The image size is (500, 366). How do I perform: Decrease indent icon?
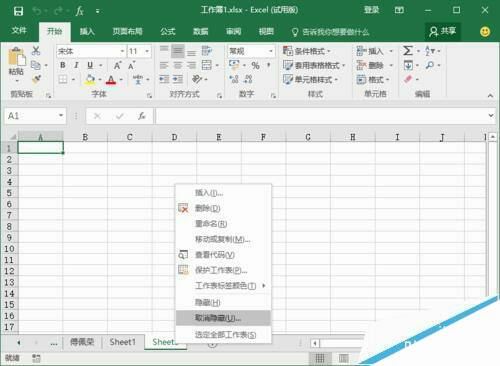click(164, 79)
